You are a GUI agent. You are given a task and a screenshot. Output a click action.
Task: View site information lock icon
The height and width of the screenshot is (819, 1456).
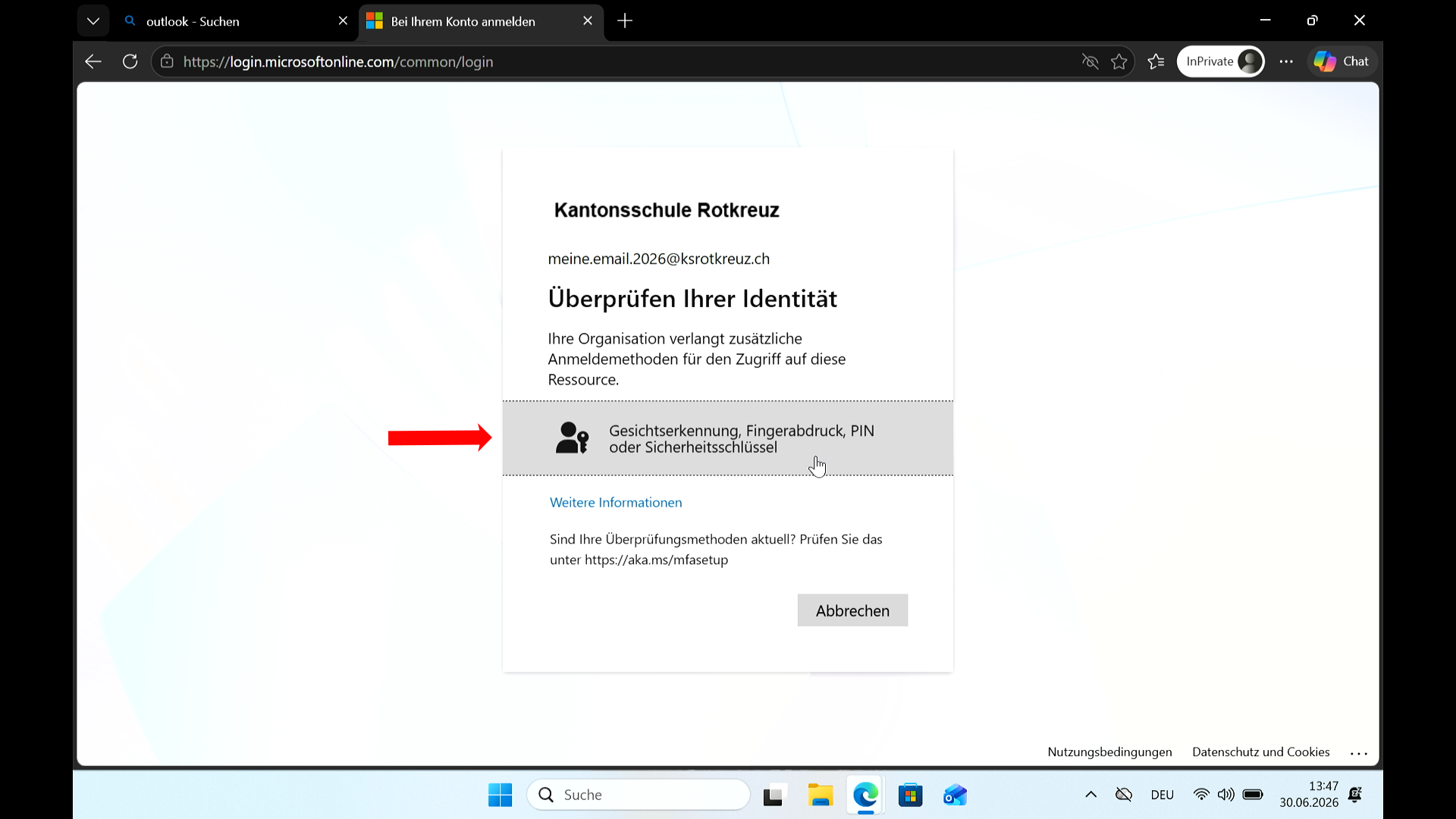pyautogui.click(x=167, y=61)
